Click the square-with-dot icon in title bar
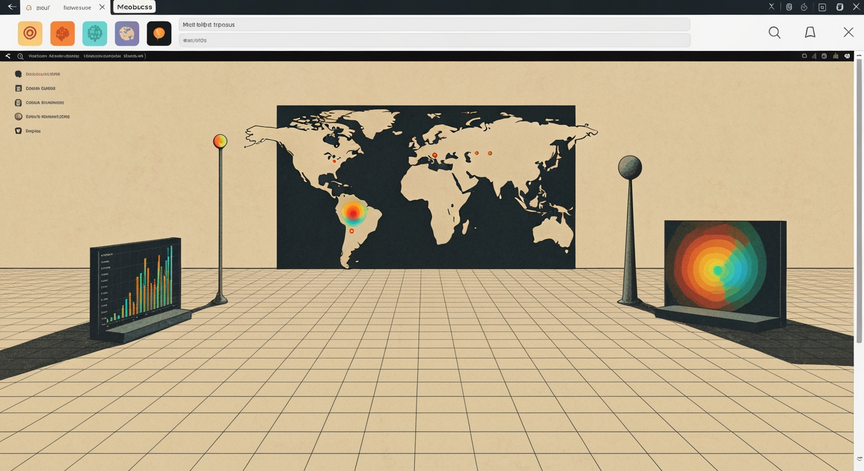This screenshot has height=471, width=864. (822, 7)
